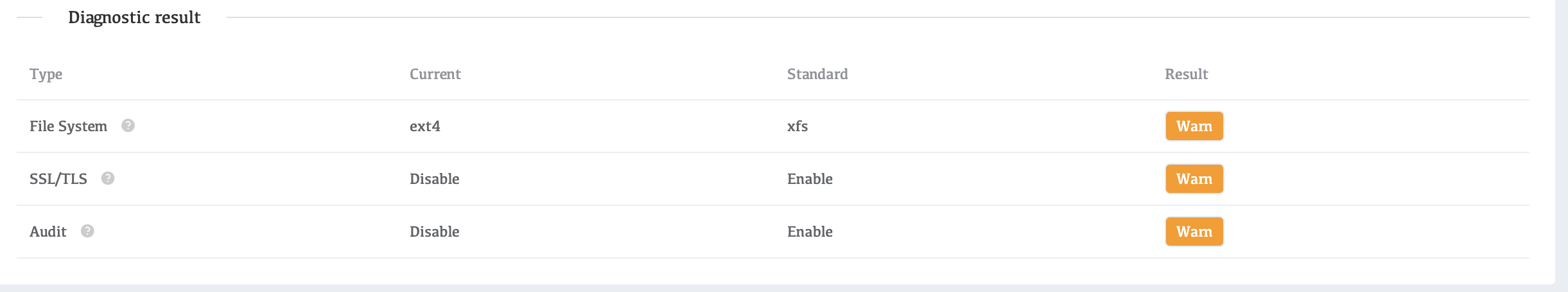
Task: Click the Enable value in the SSL/TLS row
Action: (809, 179)
